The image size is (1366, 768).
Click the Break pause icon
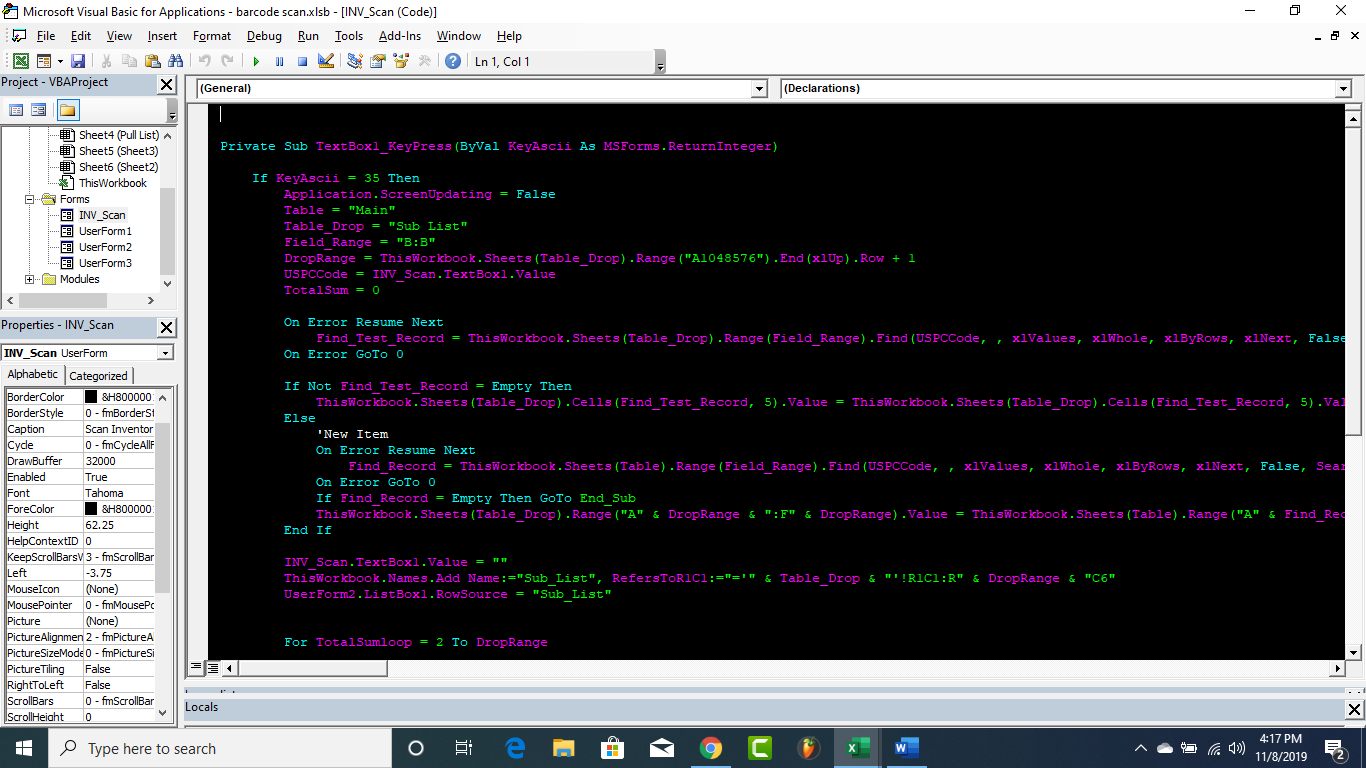tap(279, 61)
